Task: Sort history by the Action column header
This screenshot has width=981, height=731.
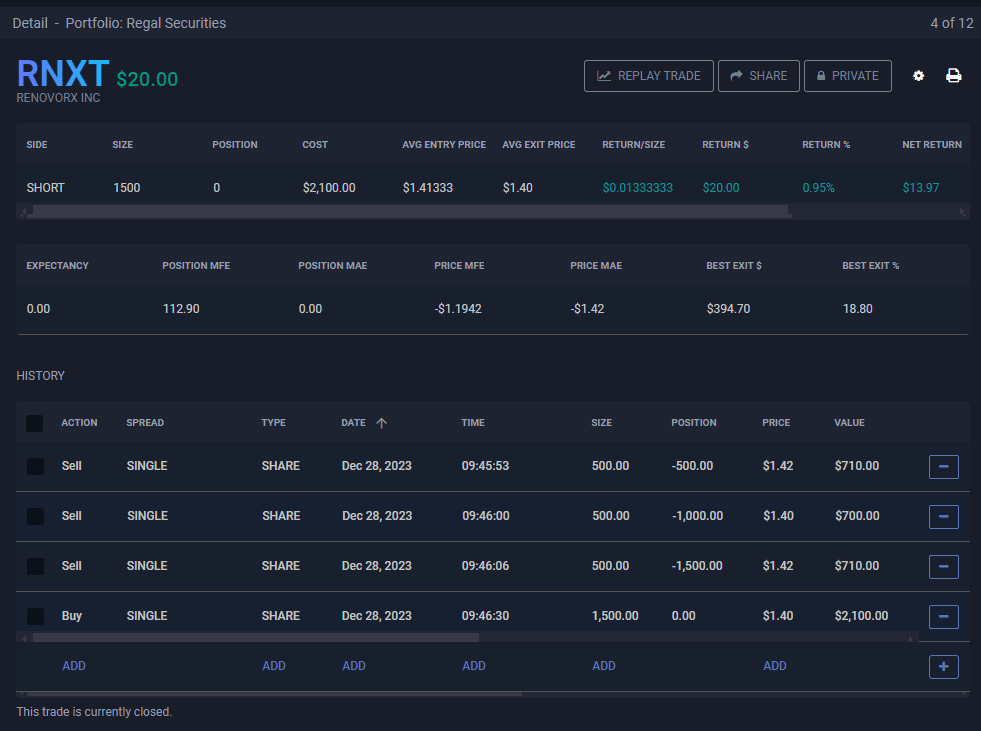Action: coord(79,423)
